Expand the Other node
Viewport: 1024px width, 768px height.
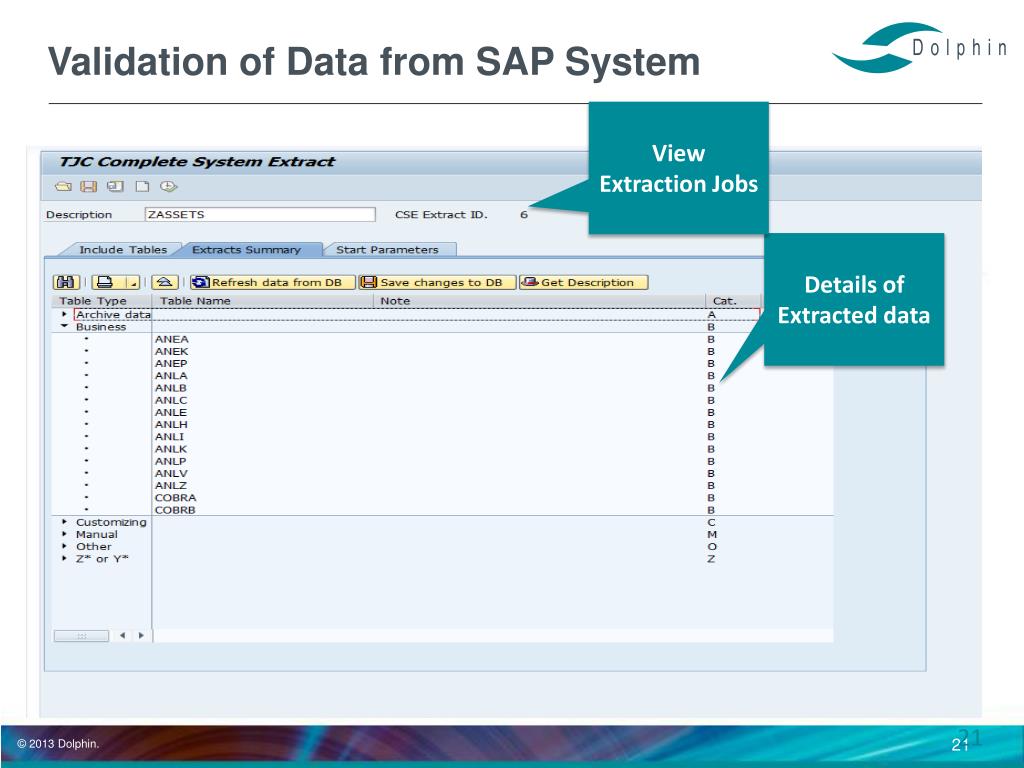[64, 546]
